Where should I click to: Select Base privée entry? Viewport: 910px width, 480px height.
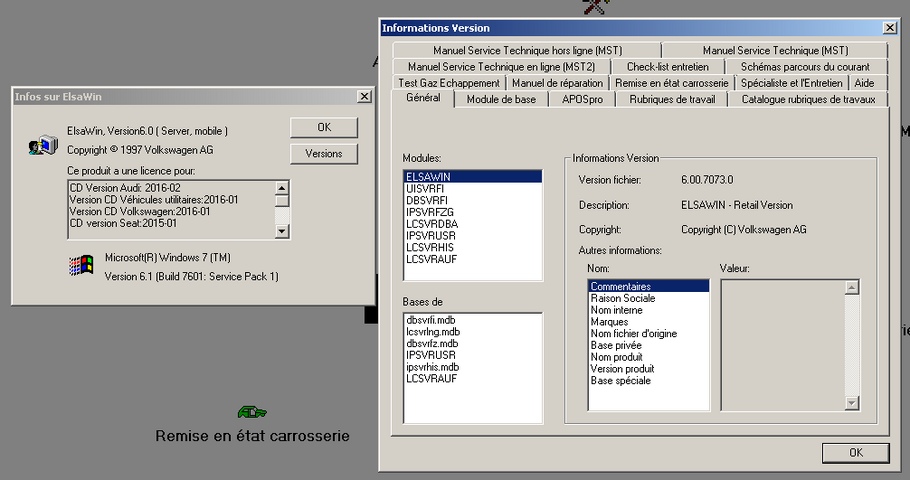(649, 345)
